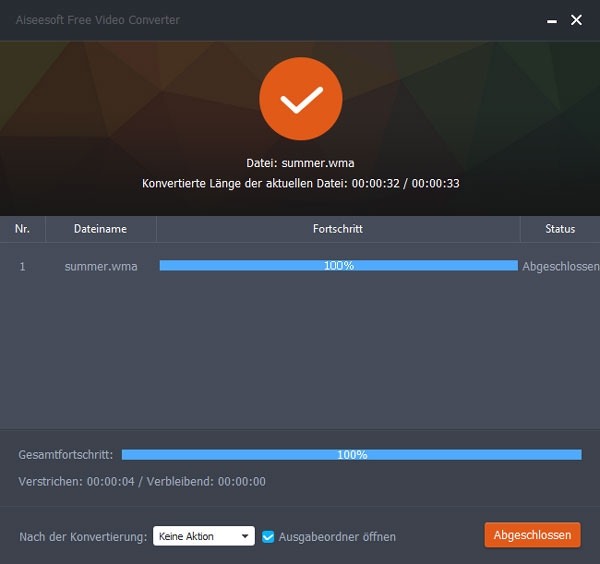The width and height of the screenshot is (600, 564).
Task: Click the Fortschritt column header
Action: [x=337, y=229]
